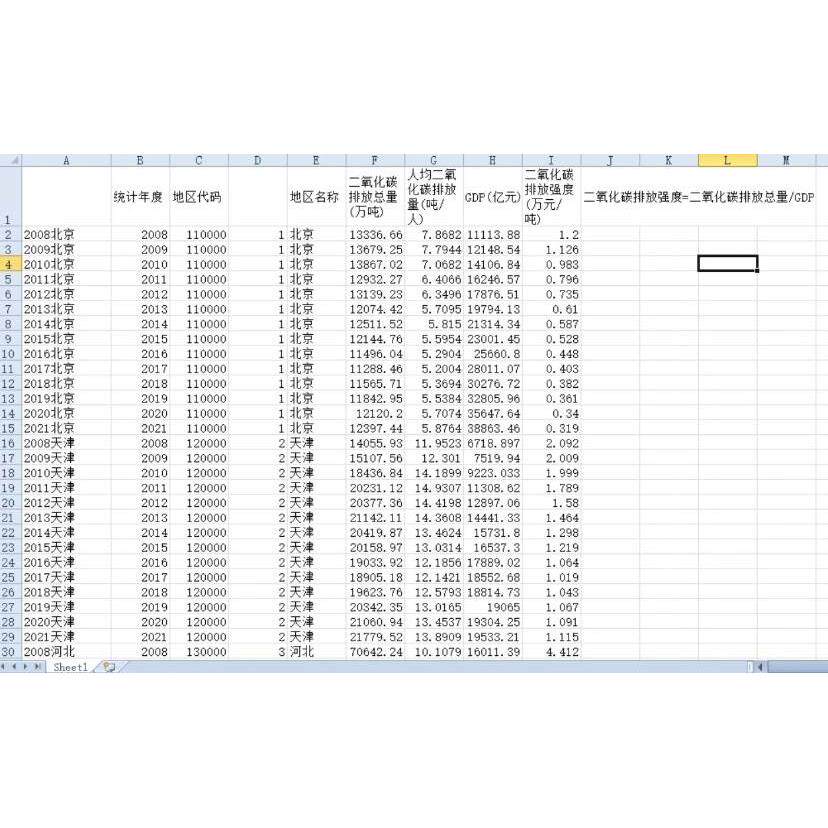The width and height of the screenshot is (828, 828).
Task: Click the Insert Worksheet icon beside Sheet1
Action: pyautogui.click(x=110, y=666)
